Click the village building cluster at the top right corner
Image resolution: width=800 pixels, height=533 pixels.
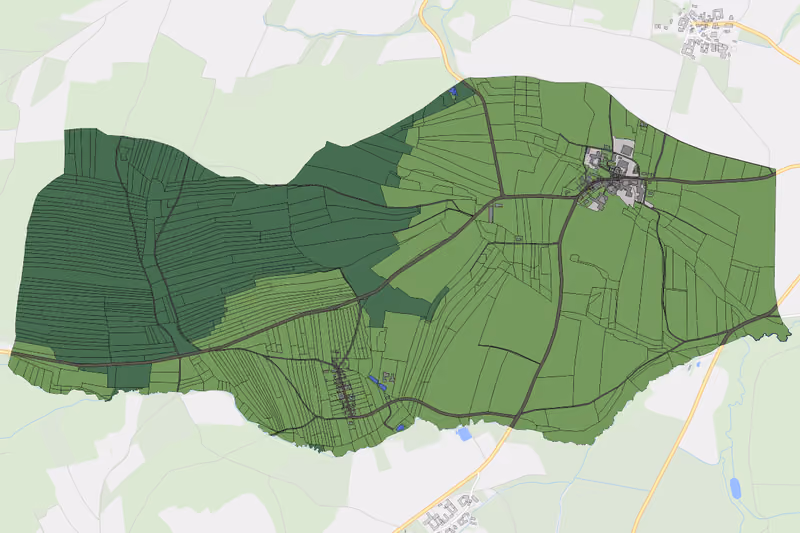707,33
